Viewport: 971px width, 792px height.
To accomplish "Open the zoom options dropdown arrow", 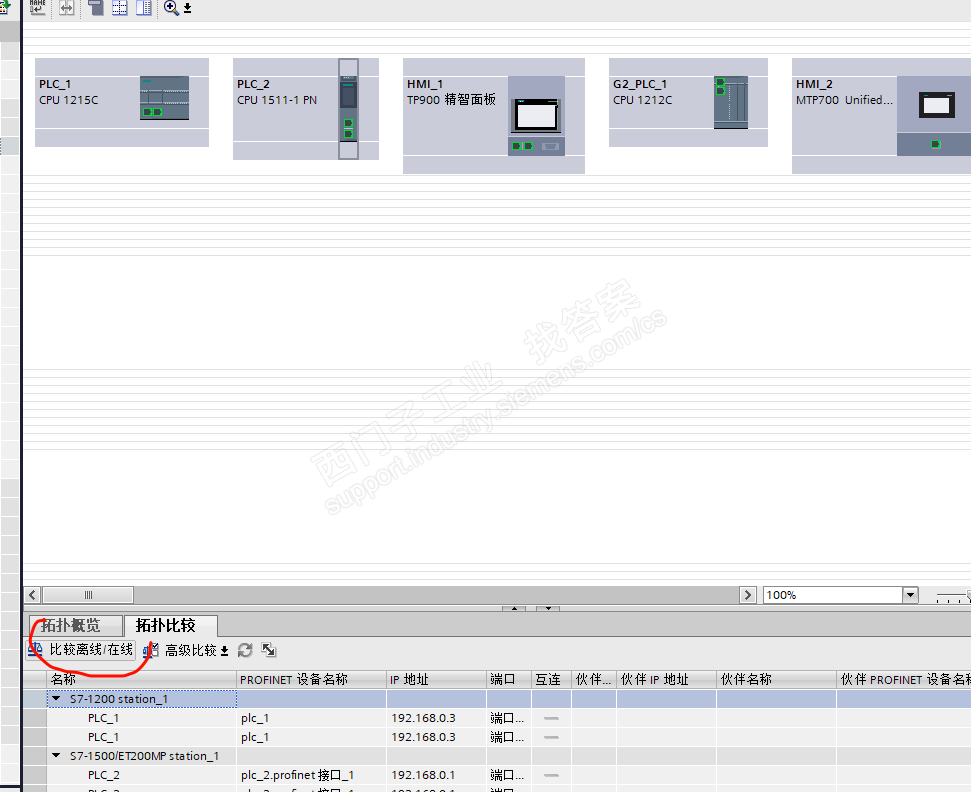I will 188,9.
